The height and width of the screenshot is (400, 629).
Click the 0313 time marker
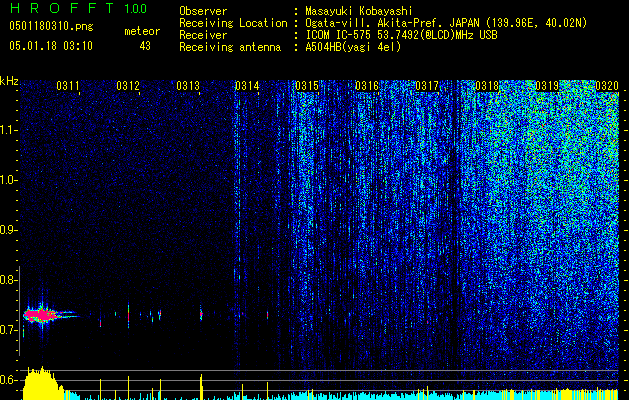pos(188,85)
